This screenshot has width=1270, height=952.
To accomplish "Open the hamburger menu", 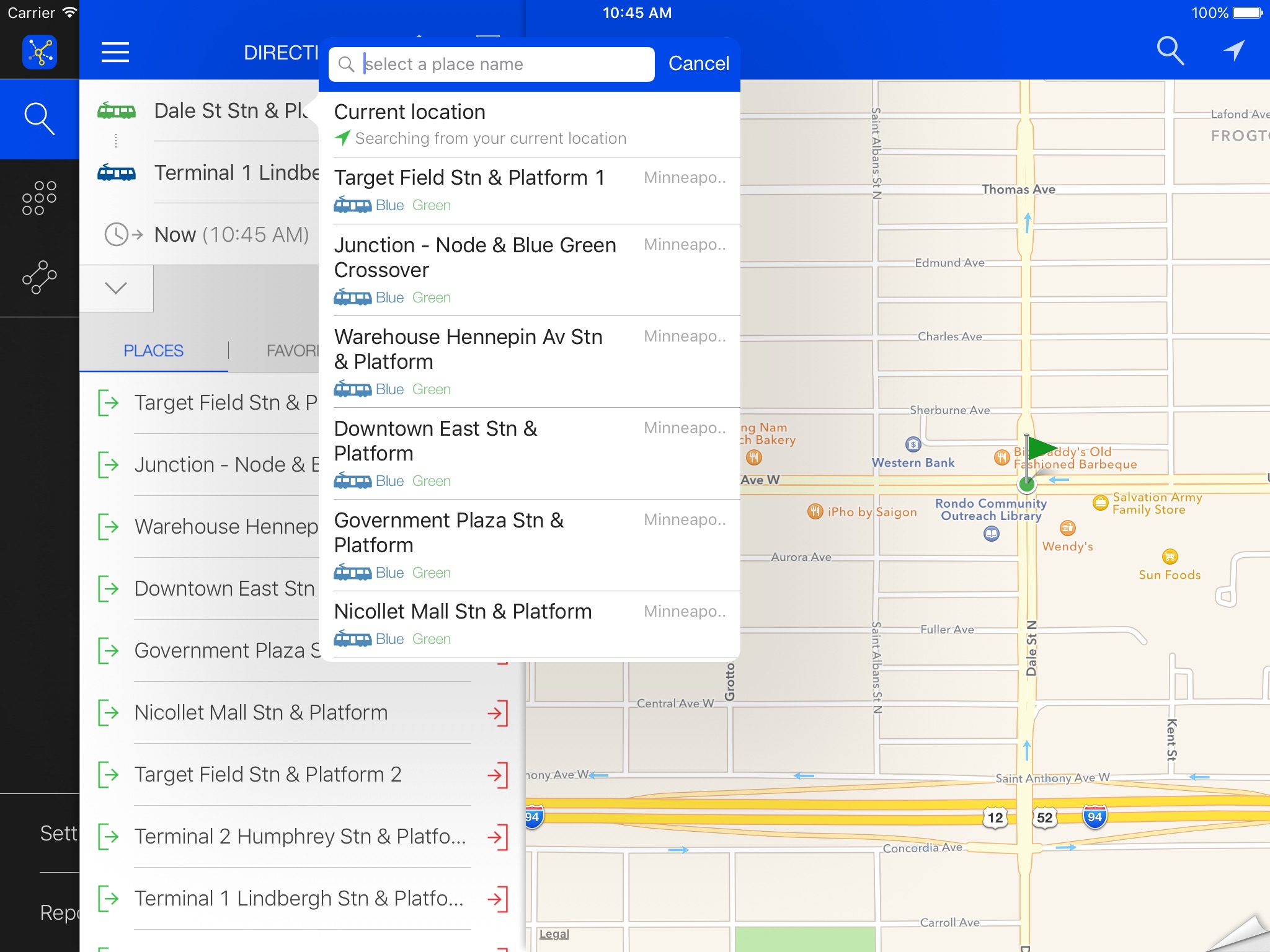I will coord(115,53).
